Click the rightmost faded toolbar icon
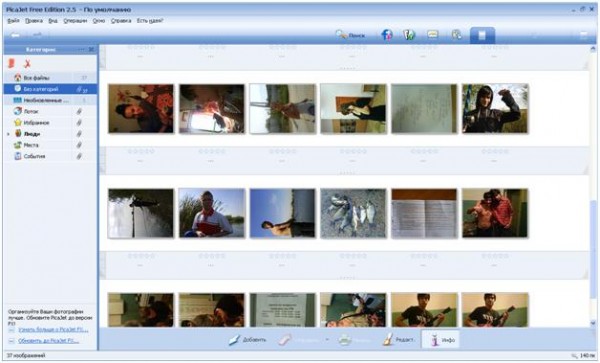This screenshot has width=600, height=363. pos(584,36)
